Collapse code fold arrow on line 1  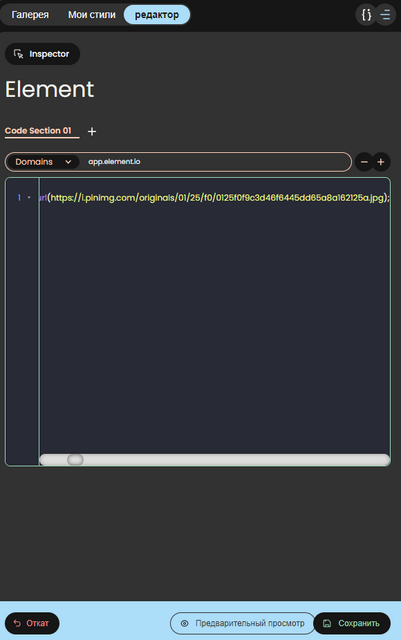[29, 198]
